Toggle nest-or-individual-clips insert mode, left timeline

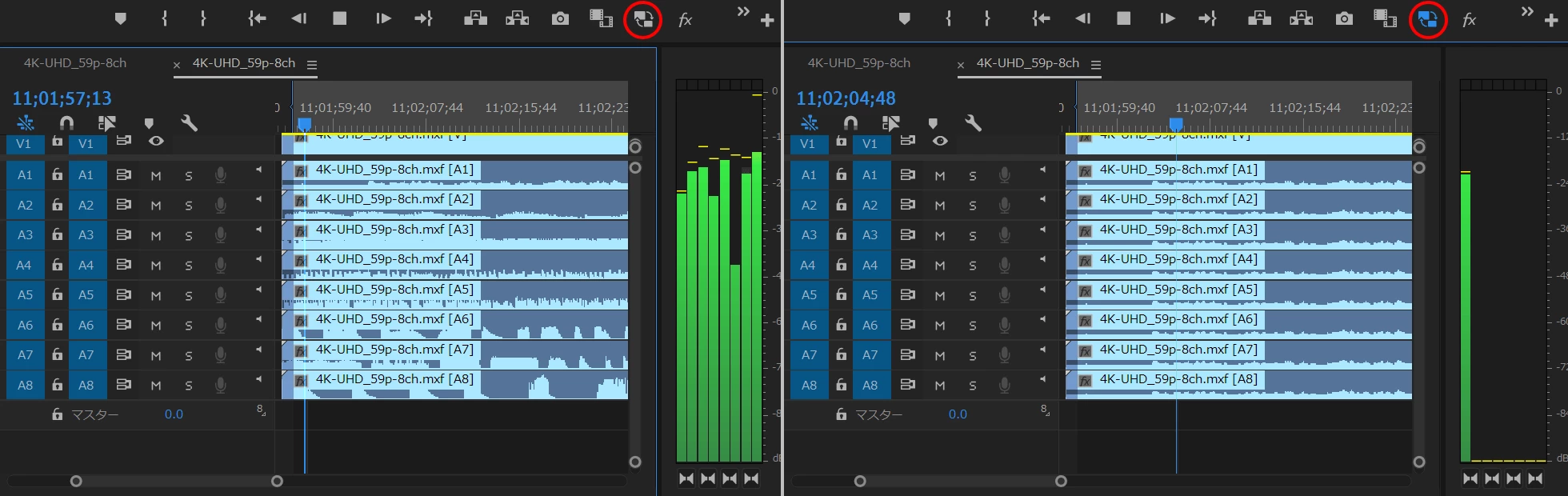coord(26,123)
